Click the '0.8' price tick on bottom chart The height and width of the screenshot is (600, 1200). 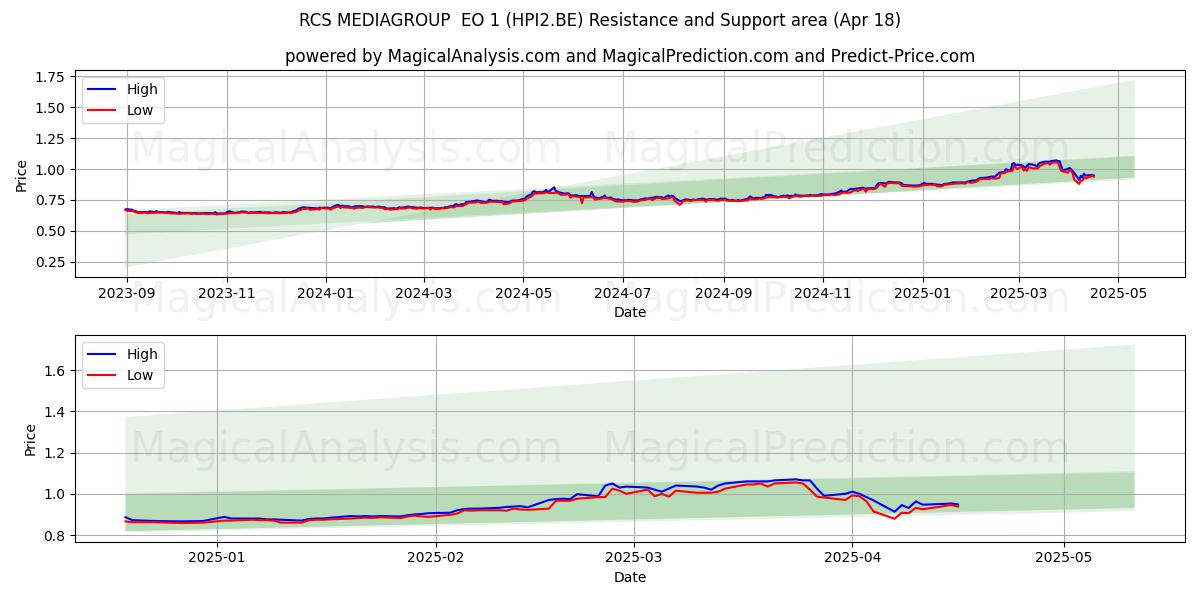[55, 536]
